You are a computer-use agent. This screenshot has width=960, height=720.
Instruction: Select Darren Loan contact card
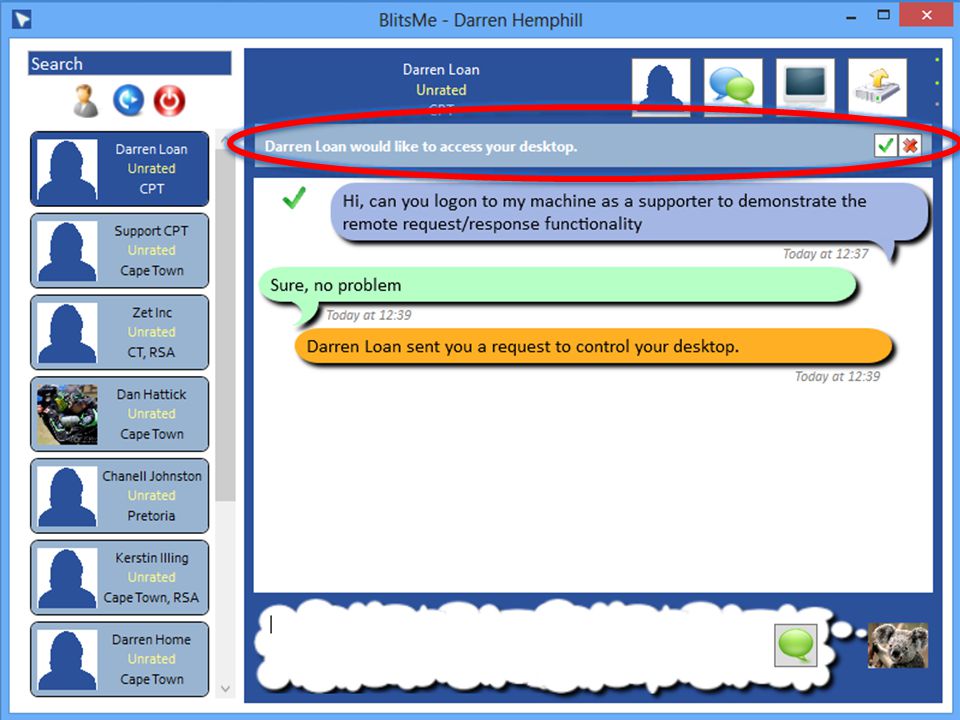click(x=119, y=169)
